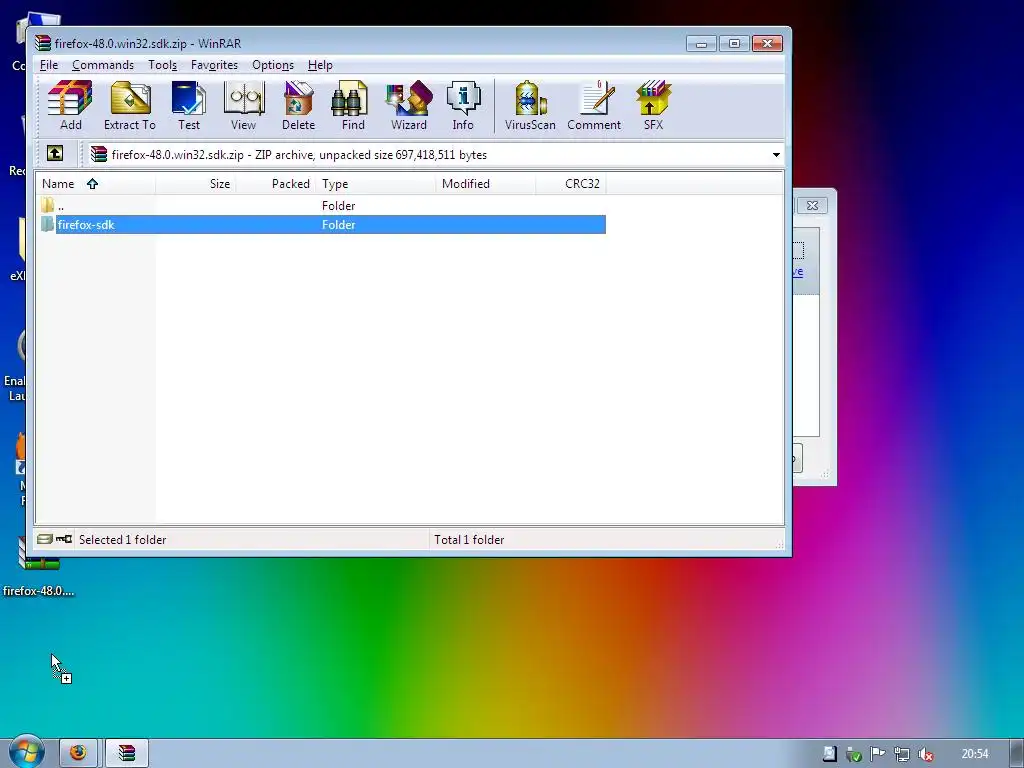Add a Comment to the archive
1024x768 pixels.
coord(594,106)
